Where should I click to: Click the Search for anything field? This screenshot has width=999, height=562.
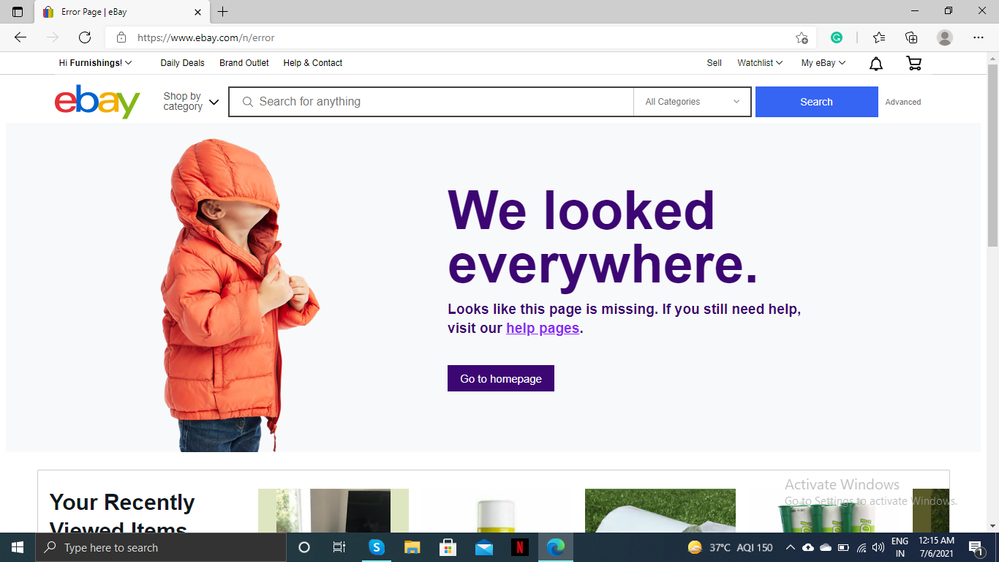(431, 101)
